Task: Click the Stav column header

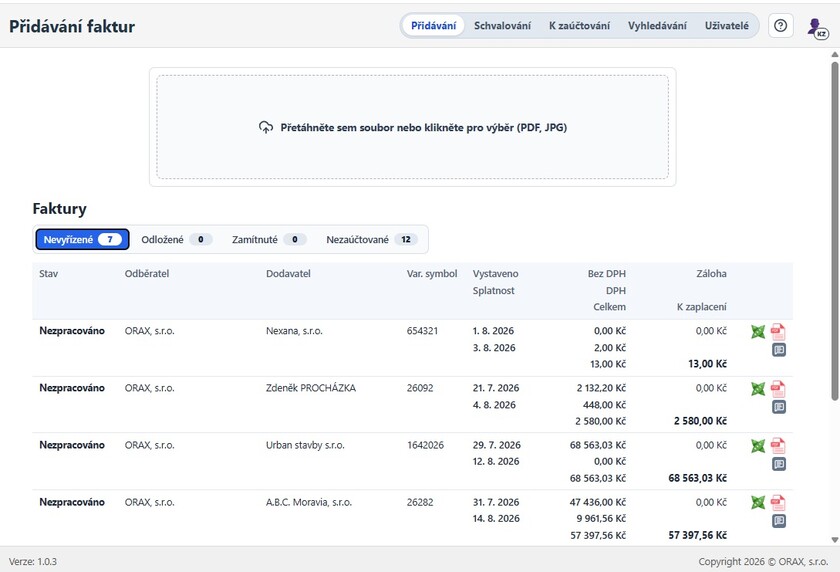Action: click(48, 274)
